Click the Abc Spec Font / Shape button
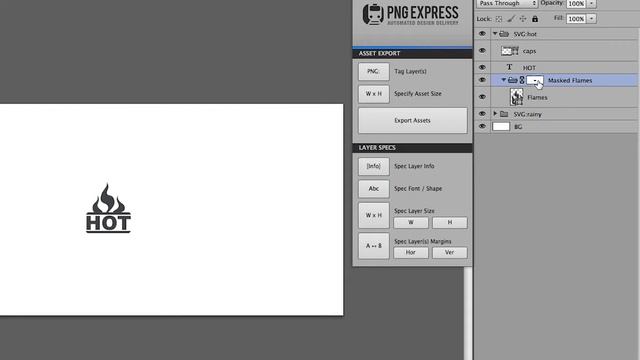Screen dimensions: 640x360 (373, 189)
